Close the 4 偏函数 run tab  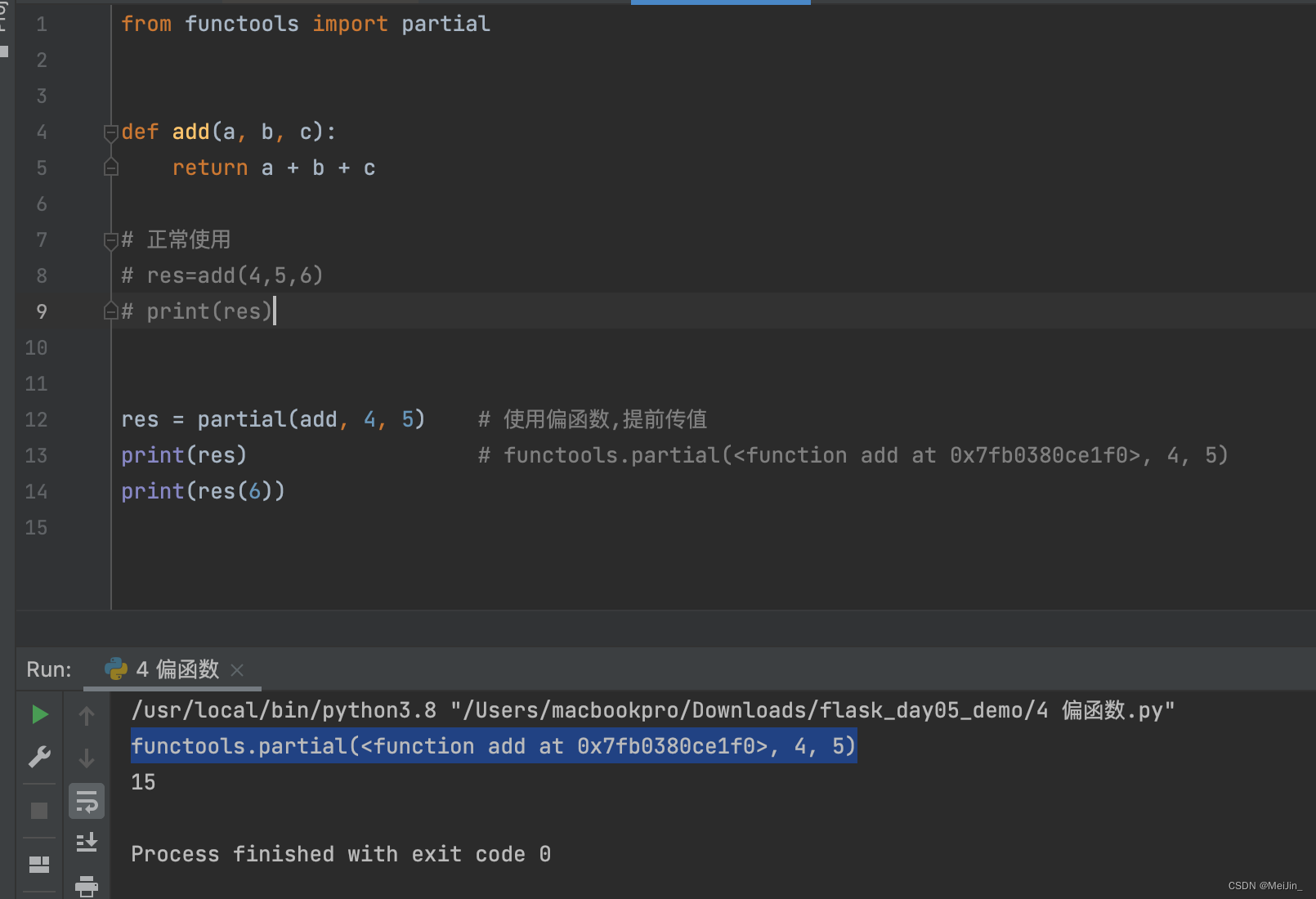coord(236,670)
